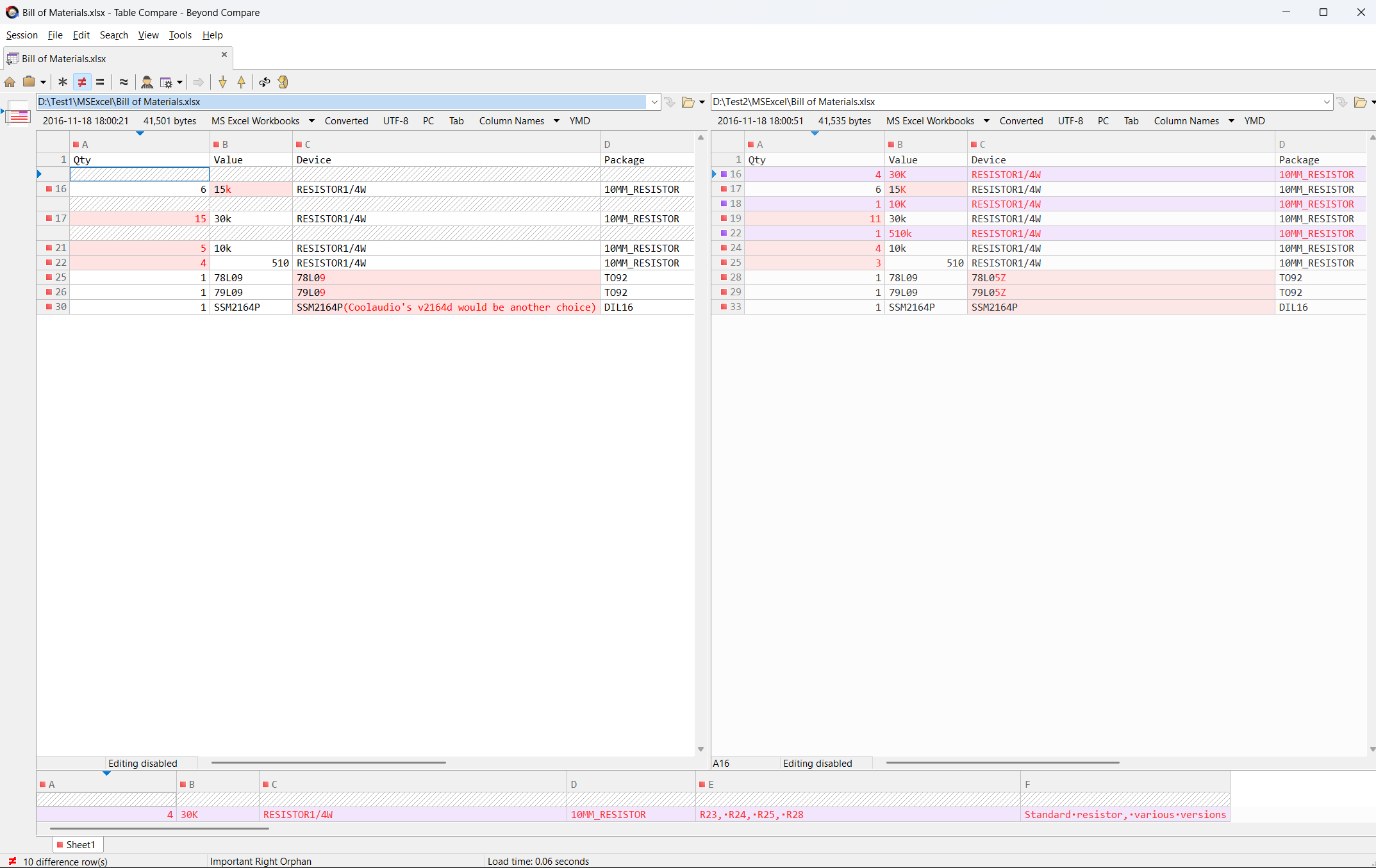The width and height of the screenshot is (1376, 868).
Task: Expand the Sessions briefcase dropdown arrow
Action: pyautogui.click(x=43, y=82)
